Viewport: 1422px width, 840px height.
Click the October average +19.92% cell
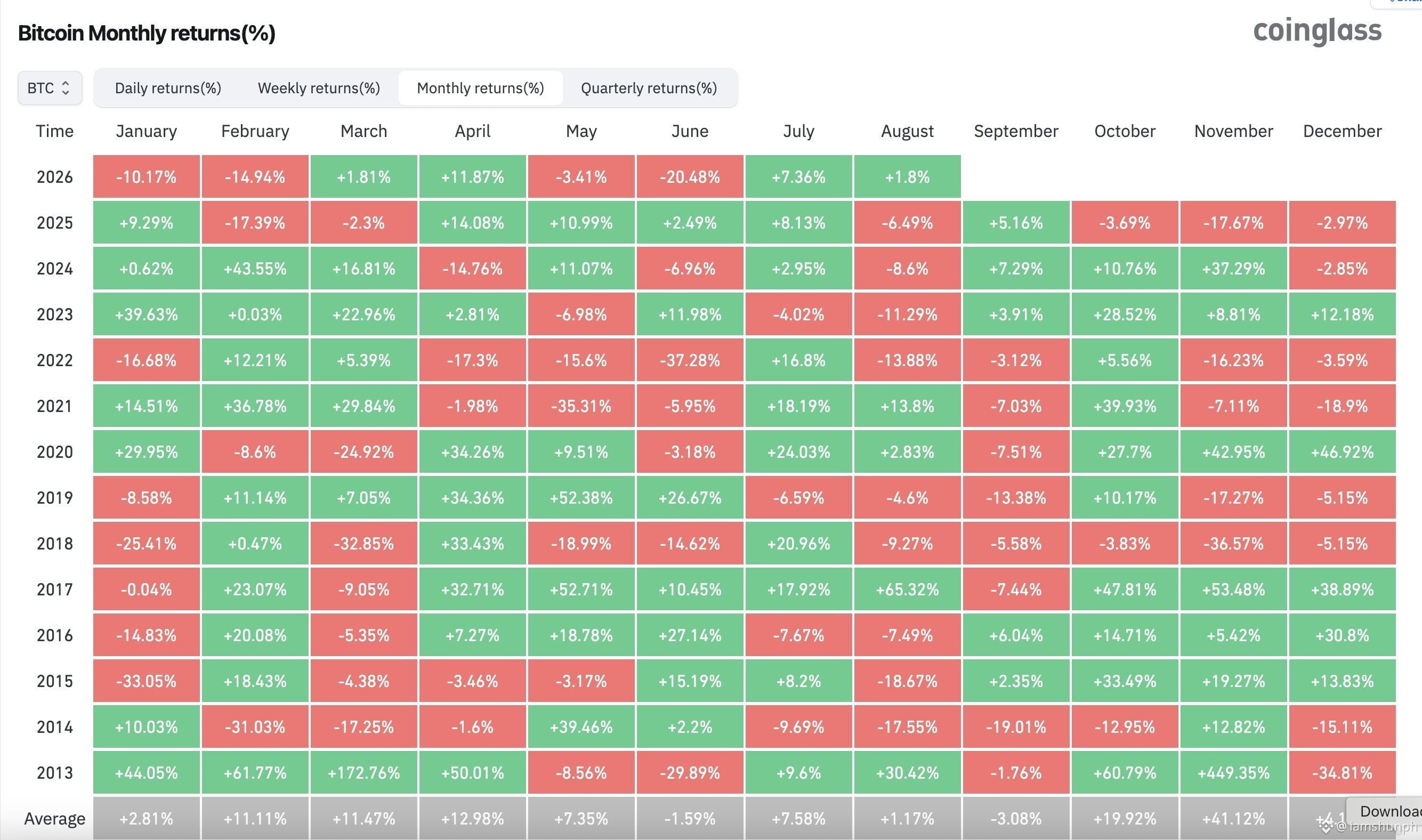[1125, 819]
